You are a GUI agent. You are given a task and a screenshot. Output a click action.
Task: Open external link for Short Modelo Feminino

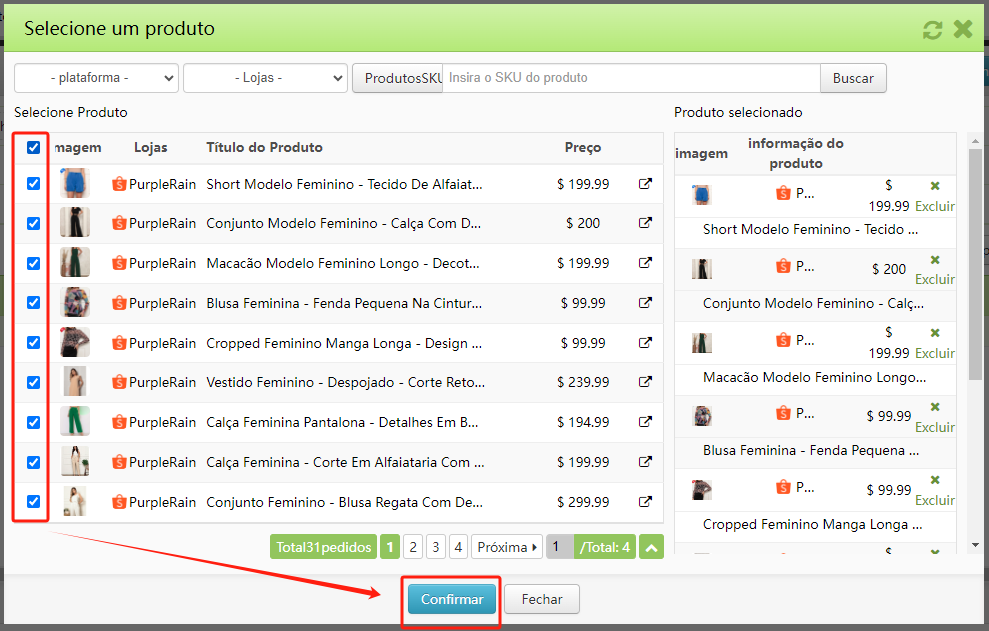click(645, 184)
